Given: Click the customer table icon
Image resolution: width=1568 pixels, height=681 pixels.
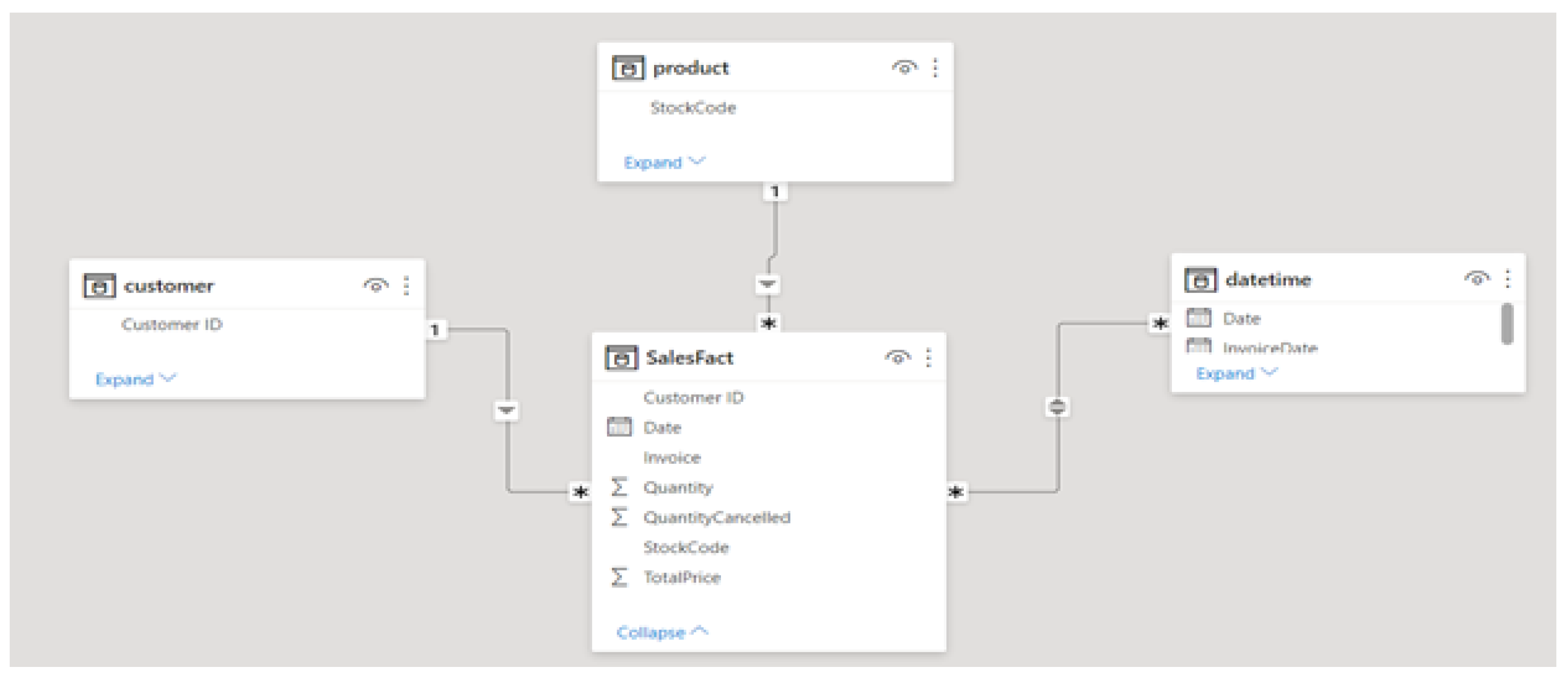Looking at the screenshot, I should pyautogui.click(x=98, y=285).
